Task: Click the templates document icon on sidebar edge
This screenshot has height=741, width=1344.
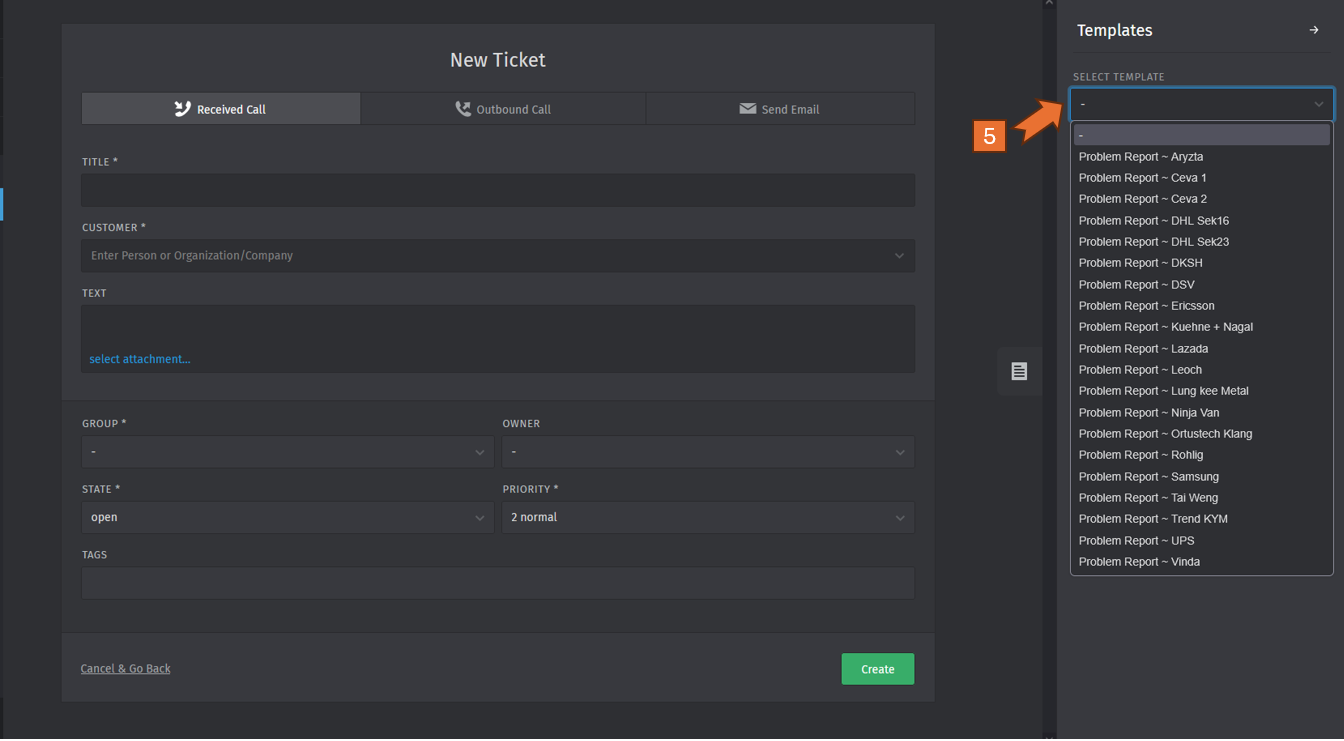Action: point(1019,371)
